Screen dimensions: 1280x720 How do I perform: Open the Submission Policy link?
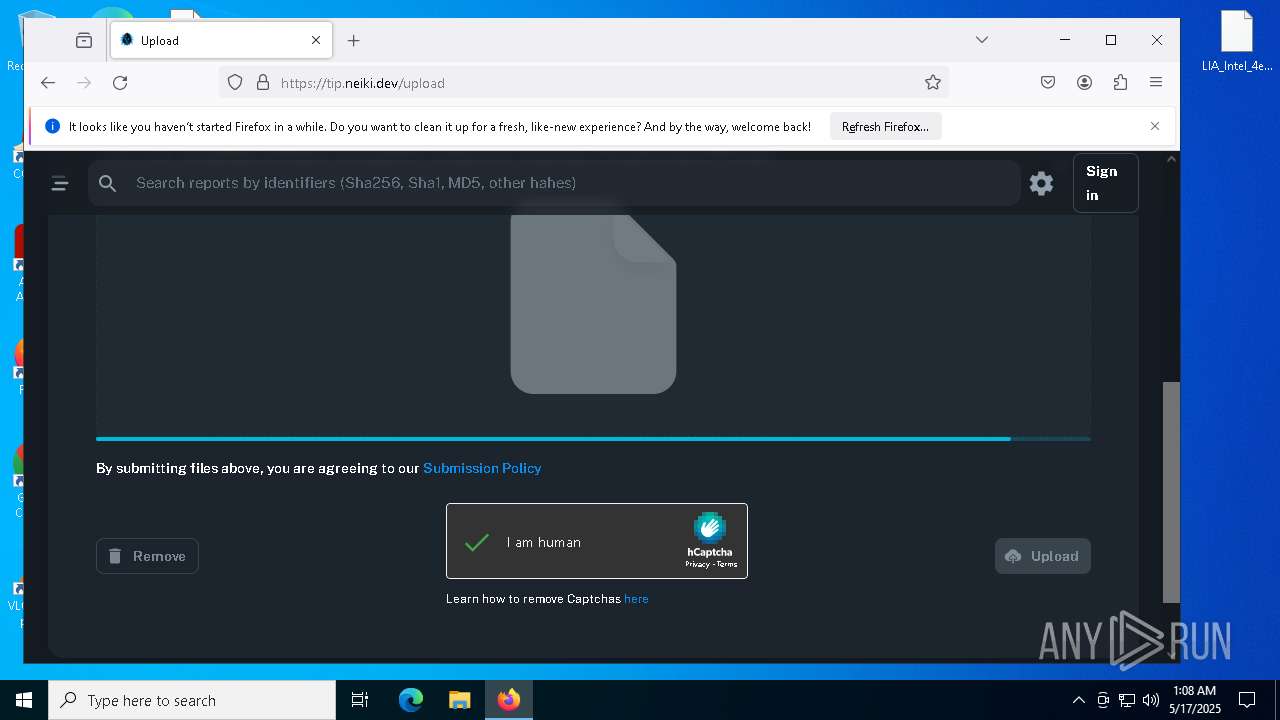[482, 468]
